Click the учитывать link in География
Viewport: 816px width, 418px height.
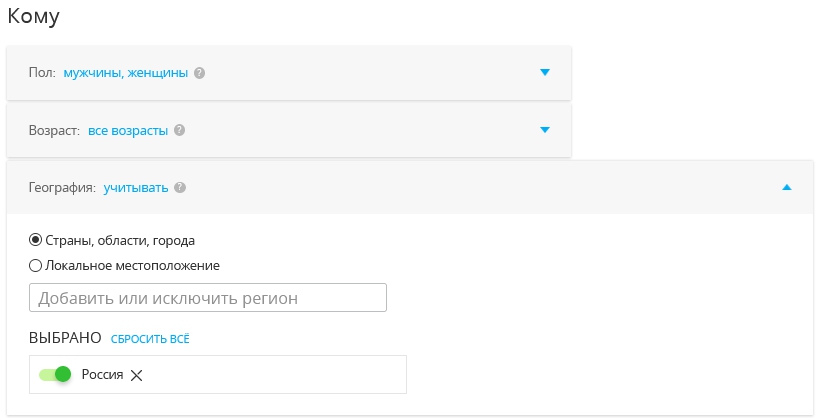click(136, 187)
